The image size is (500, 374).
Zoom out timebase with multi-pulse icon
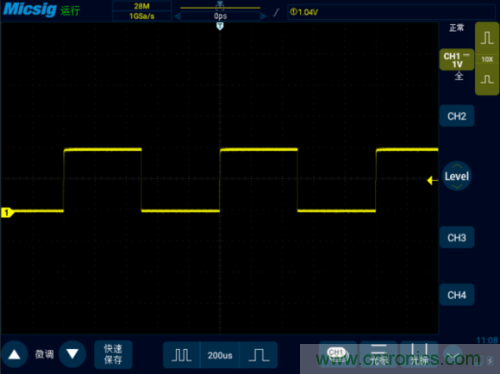point(182,355)
